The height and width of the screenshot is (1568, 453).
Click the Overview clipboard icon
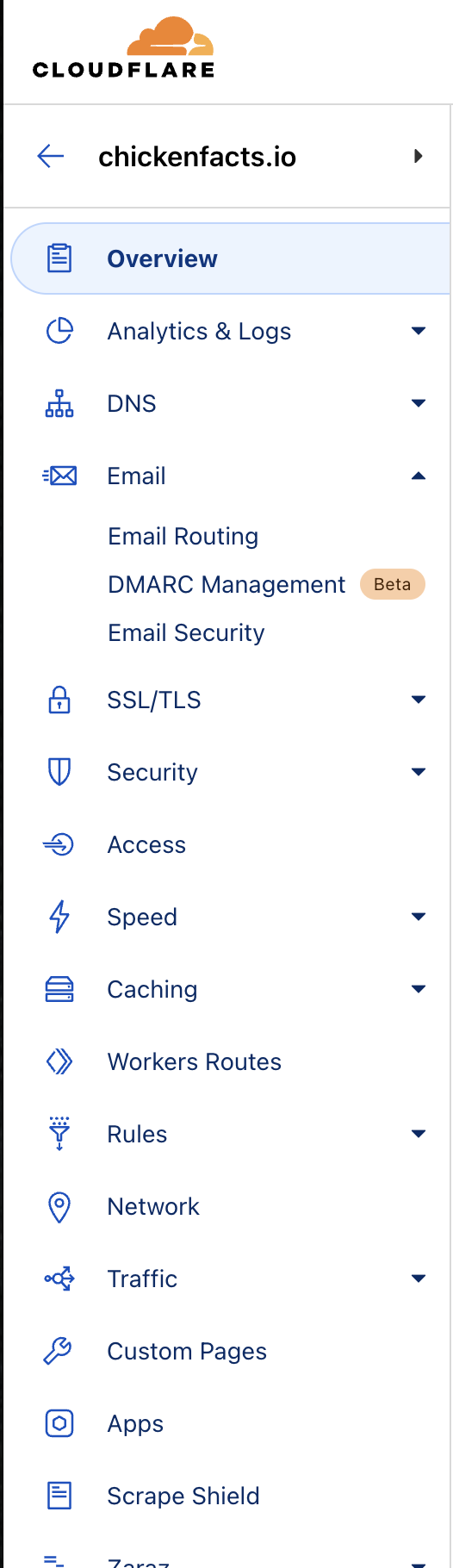click(59, 258)
